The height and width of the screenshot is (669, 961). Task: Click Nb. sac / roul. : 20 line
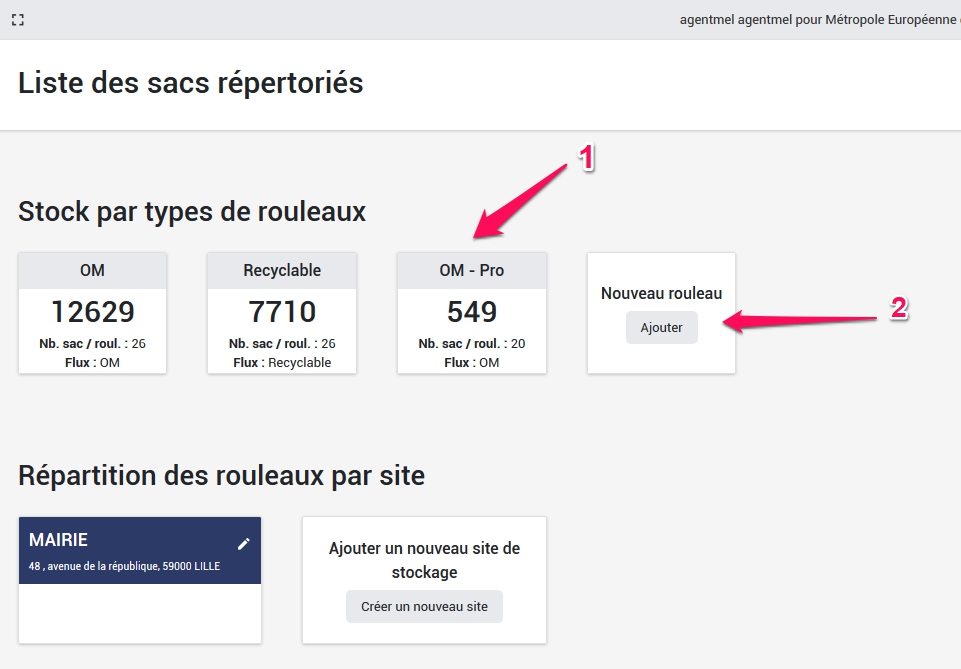471,343
